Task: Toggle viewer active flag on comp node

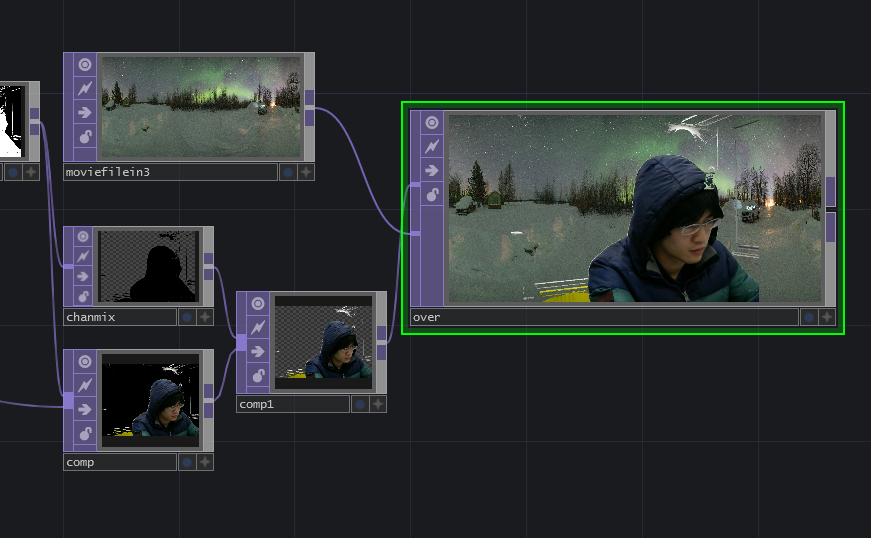Action: (x=84, y=361)
